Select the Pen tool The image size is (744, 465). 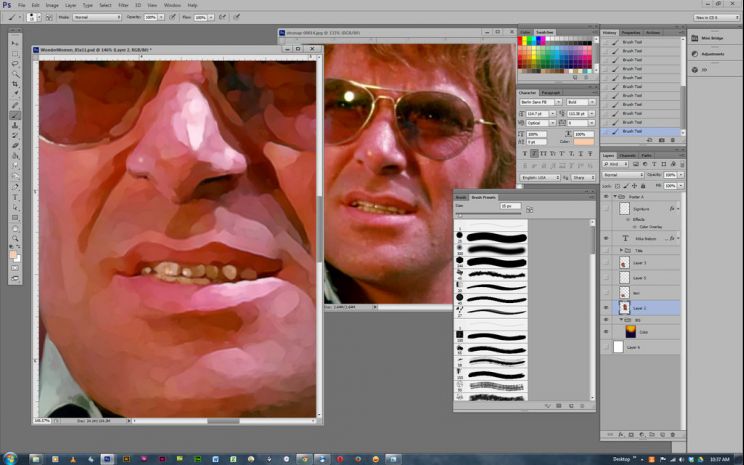click(15, 187)
